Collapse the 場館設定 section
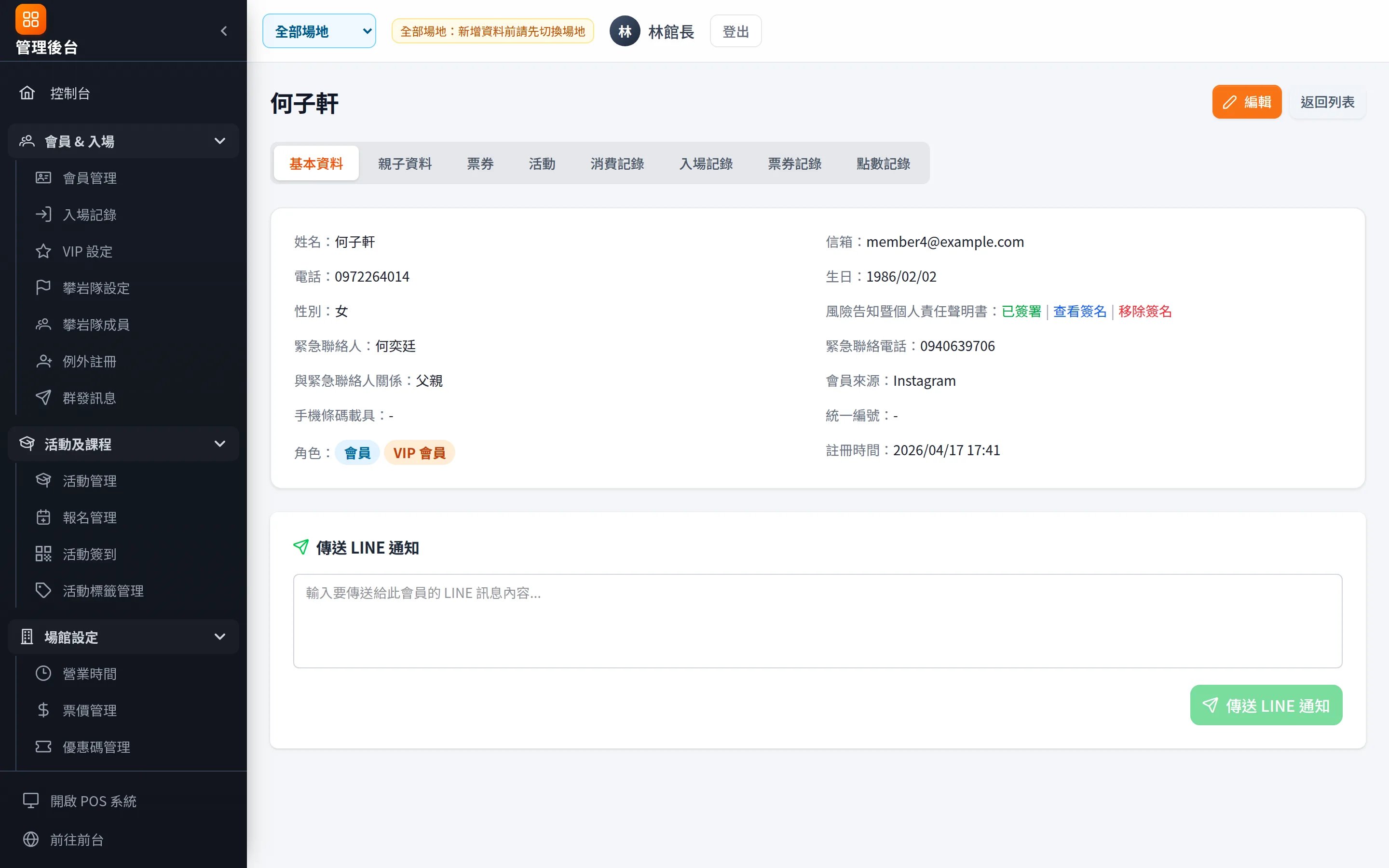Screen dimensions: 1389x868 [123, 637]
